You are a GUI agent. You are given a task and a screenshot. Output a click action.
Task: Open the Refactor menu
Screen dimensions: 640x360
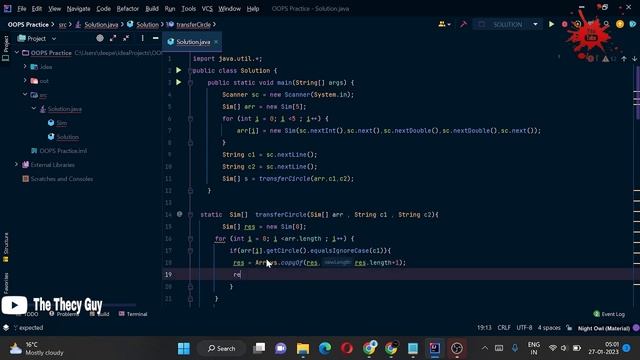[128, 9]
